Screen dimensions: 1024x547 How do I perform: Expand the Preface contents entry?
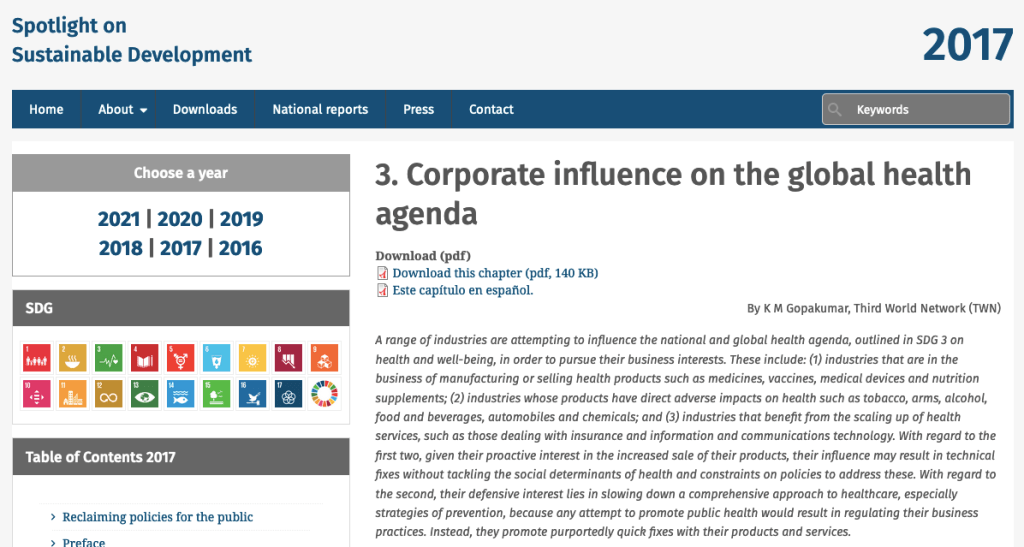tap(83, 542)
